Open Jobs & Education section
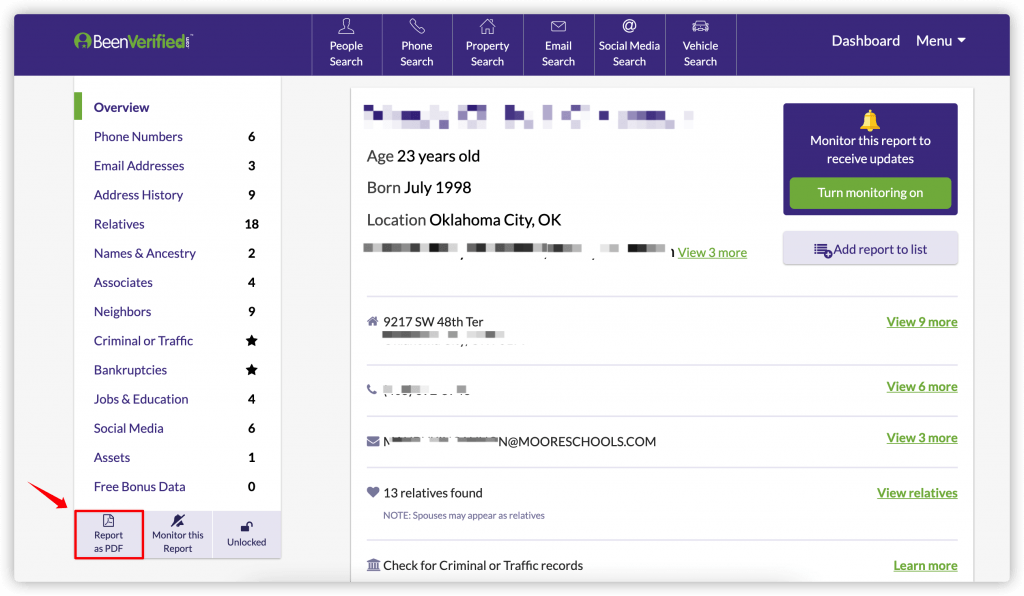The width and height of the screenshot is (1024, 596). 141,399
